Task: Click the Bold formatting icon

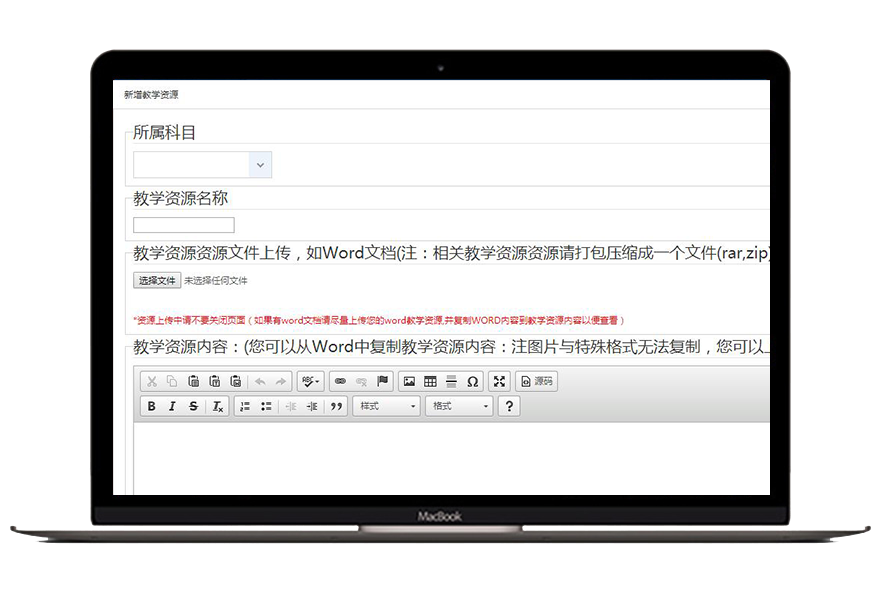Action: coord(152,407)
